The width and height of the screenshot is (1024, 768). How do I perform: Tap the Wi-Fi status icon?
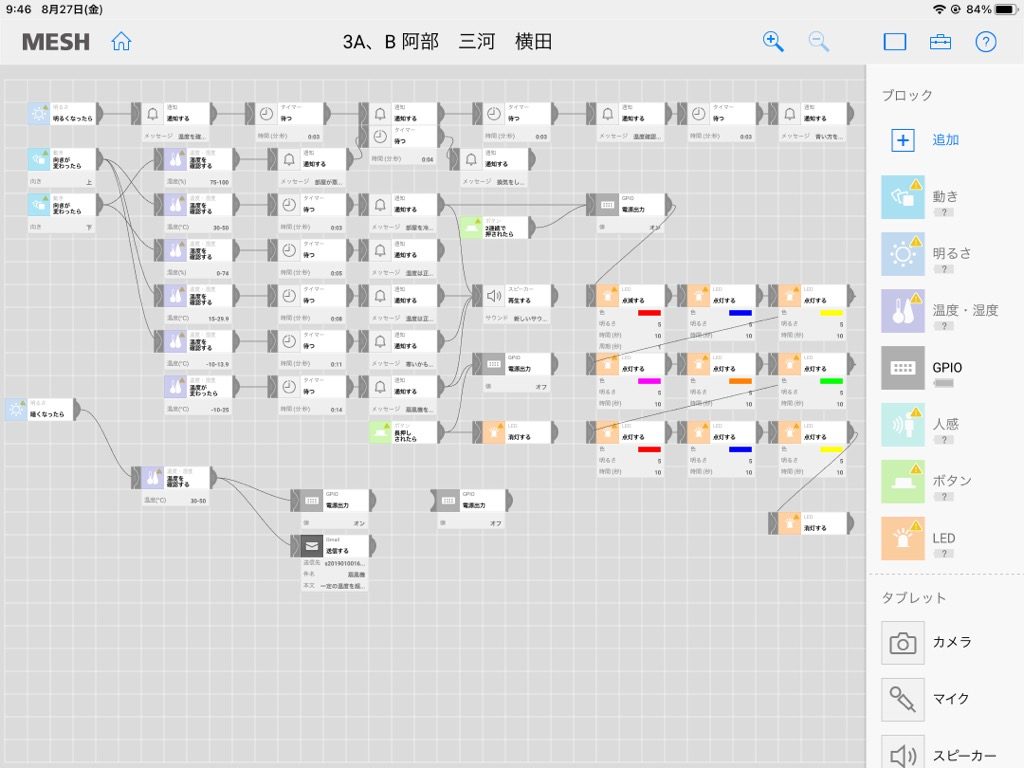tap(939, 9)
